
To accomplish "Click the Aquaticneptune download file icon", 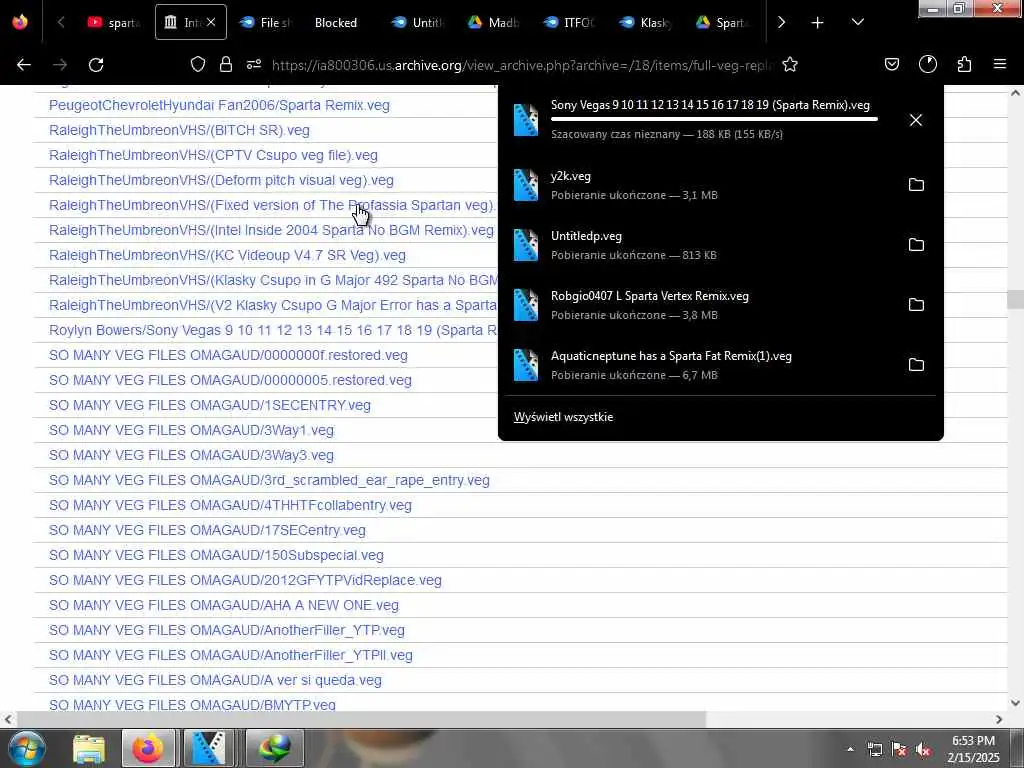I will pos(526,365).
